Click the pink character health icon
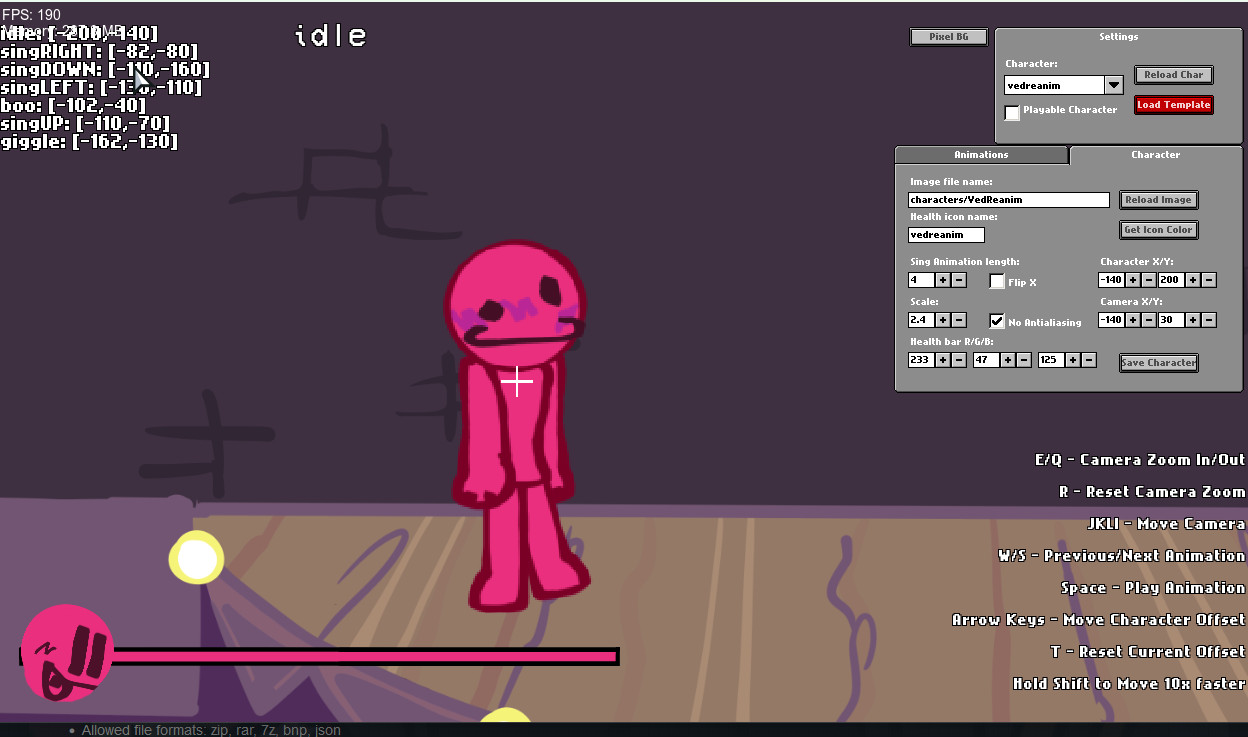This screenshot has height=737, width=1248. [x=67, y=652]
